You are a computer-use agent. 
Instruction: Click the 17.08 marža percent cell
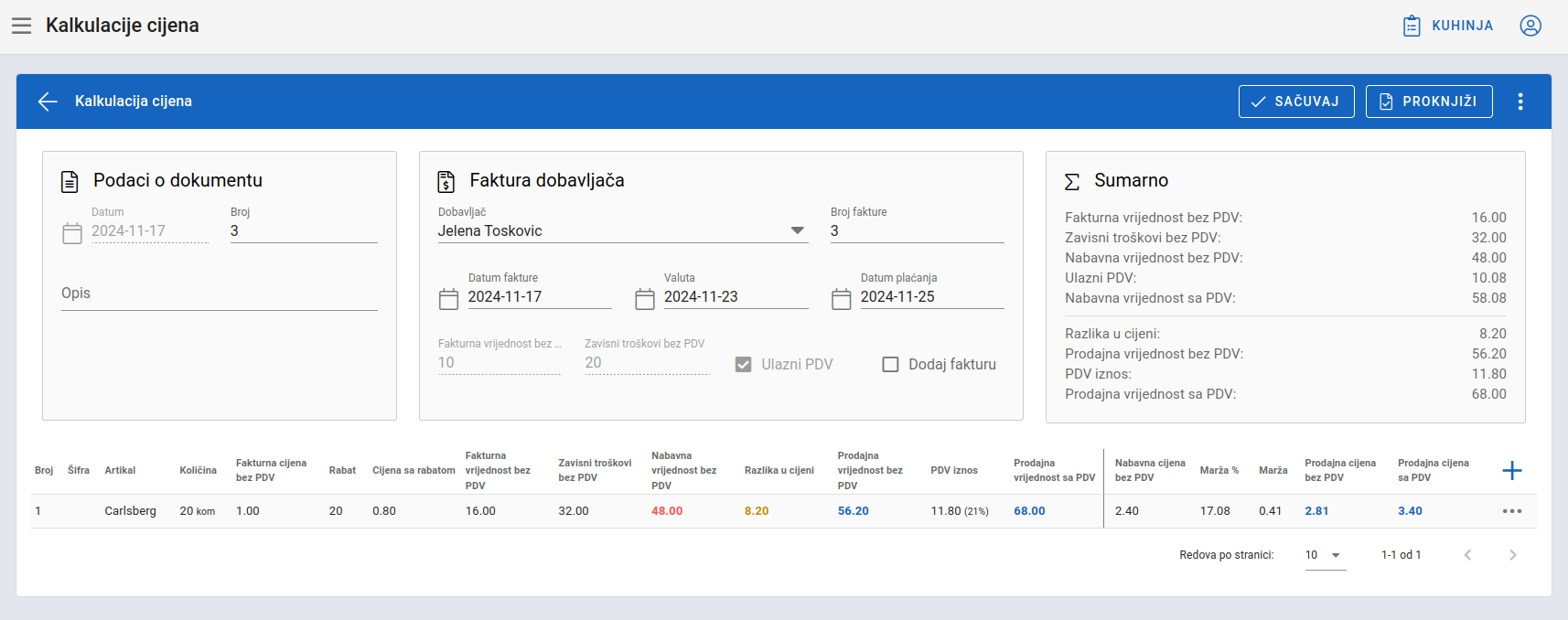coord(1215,511)
